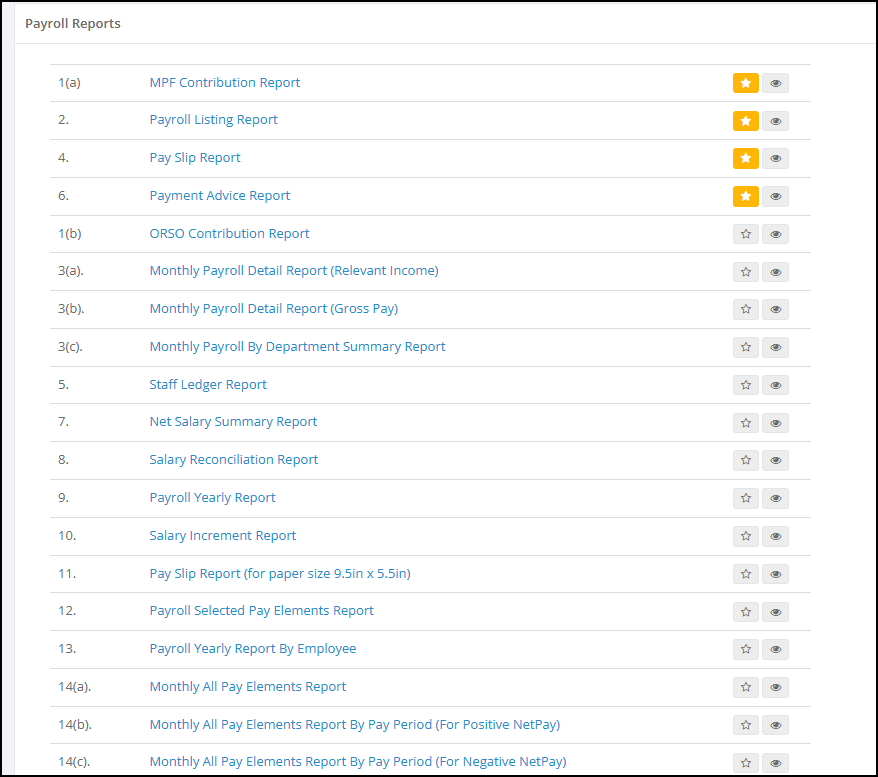878x777 pixels.
Task: Click eye icon for Salary Reconciliation Report
Action: [776, 460]
